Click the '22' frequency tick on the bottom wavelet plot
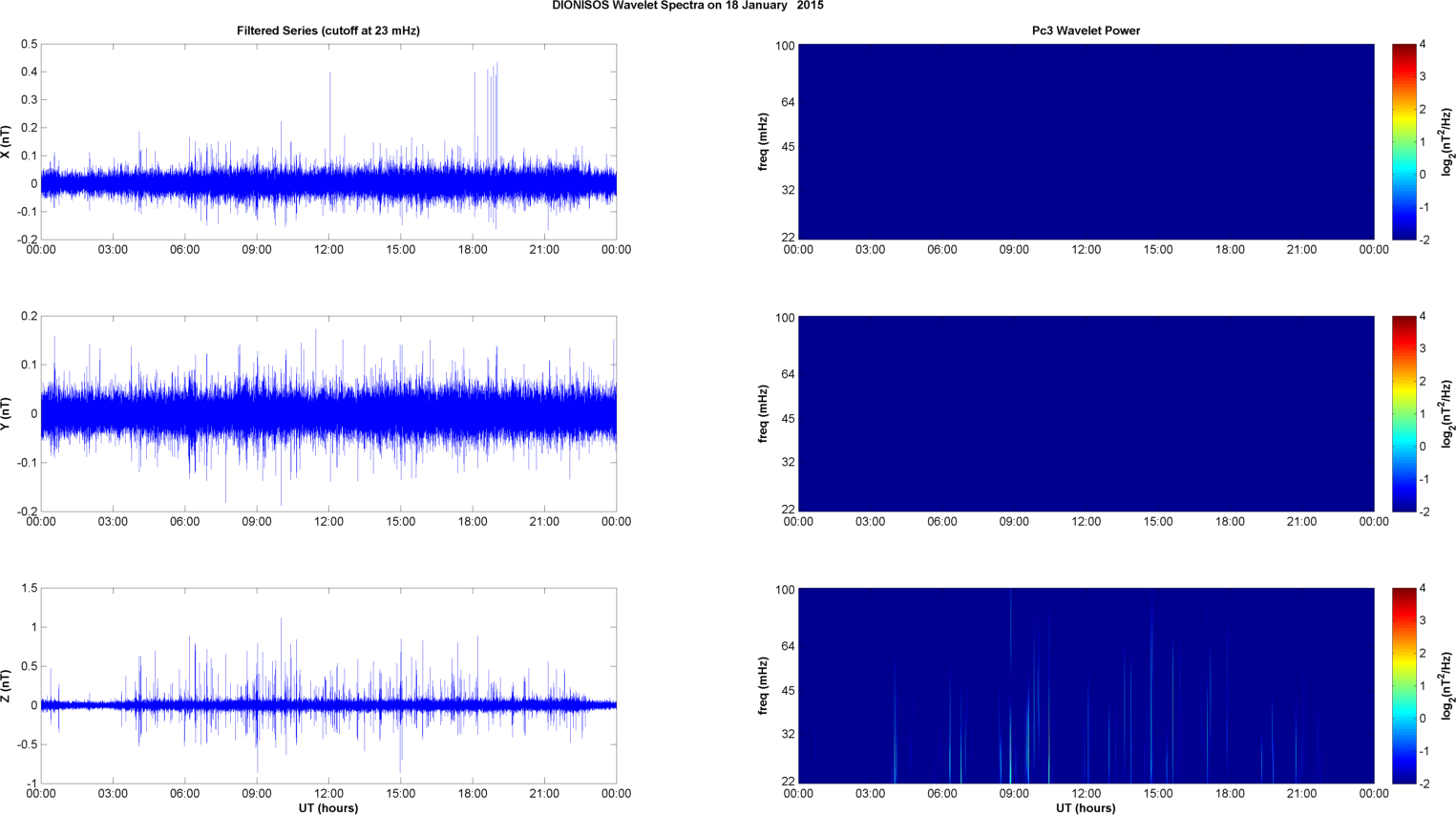 789,782
